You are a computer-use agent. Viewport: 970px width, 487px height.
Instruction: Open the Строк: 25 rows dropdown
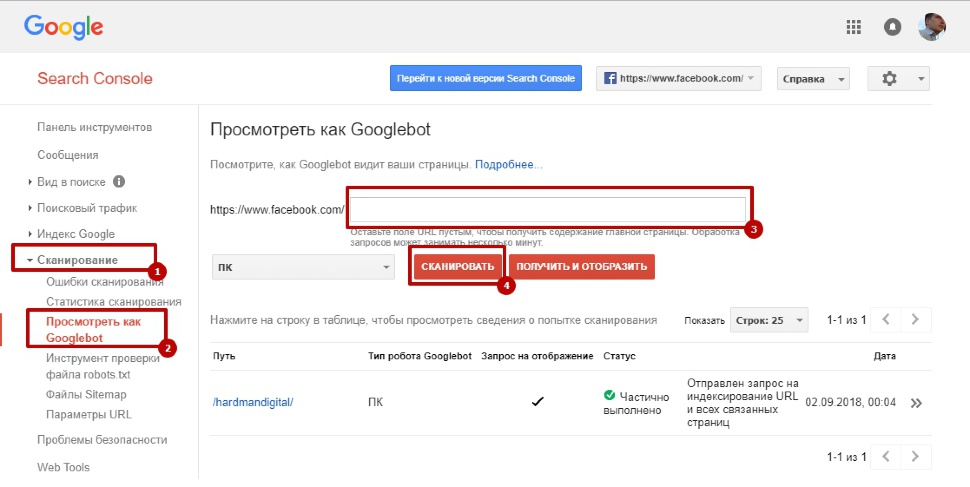[x=769, y=321]
